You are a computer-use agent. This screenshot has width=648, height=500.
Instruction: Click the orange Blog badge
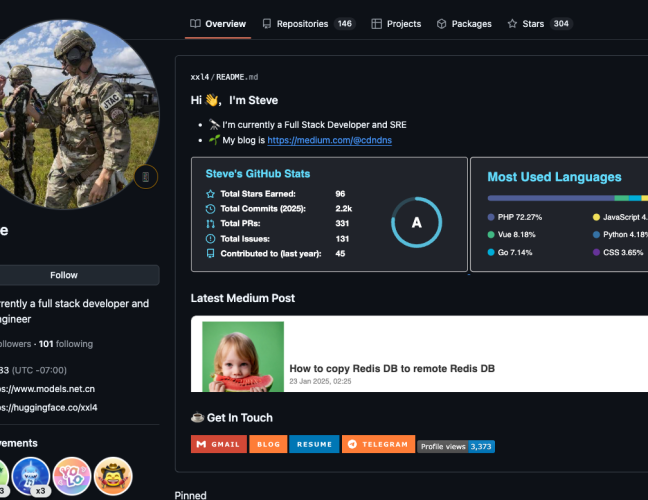pos(268,444)
